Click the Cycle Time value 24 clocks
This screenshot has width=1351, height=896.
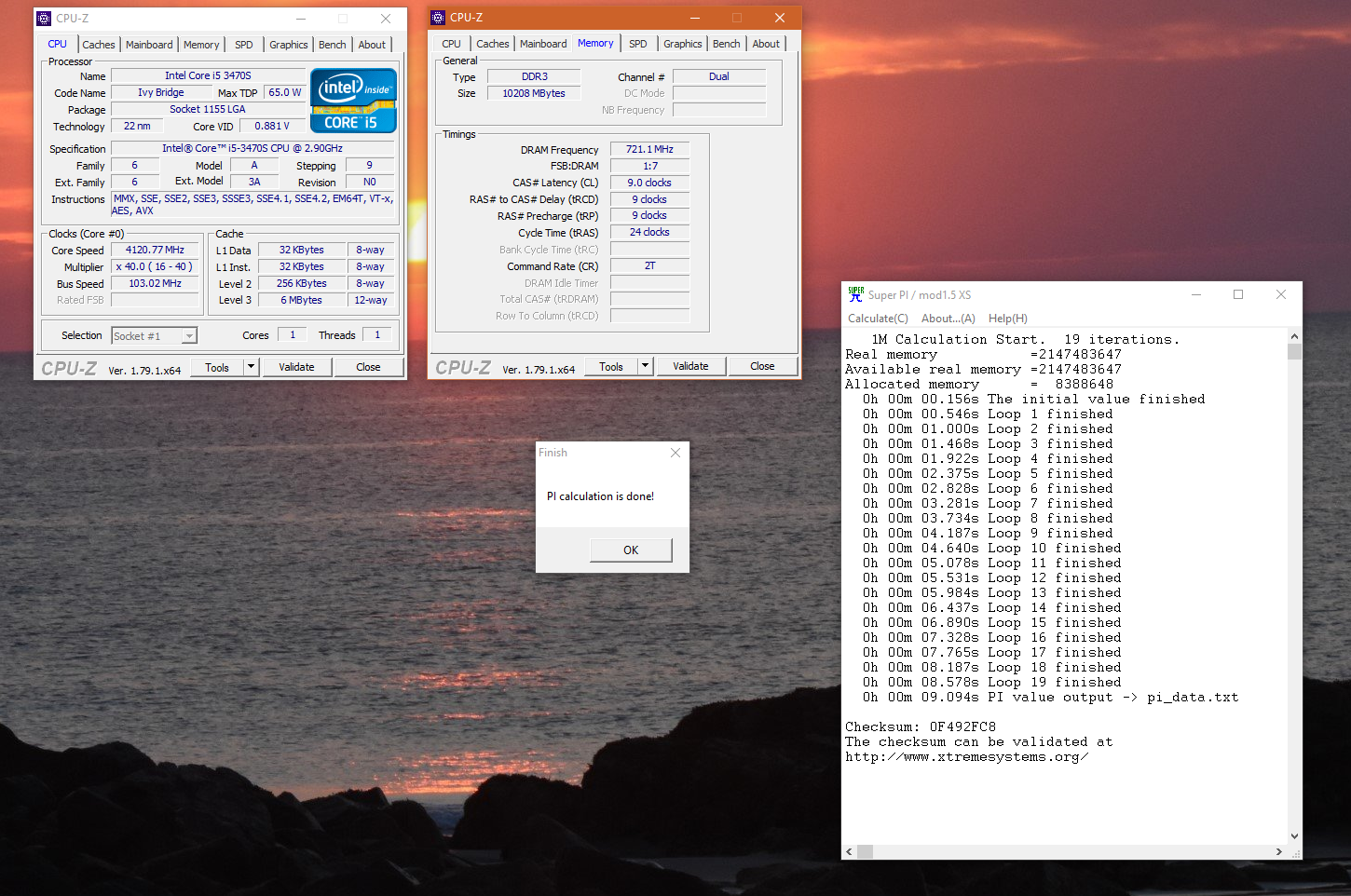click(649, 232)
